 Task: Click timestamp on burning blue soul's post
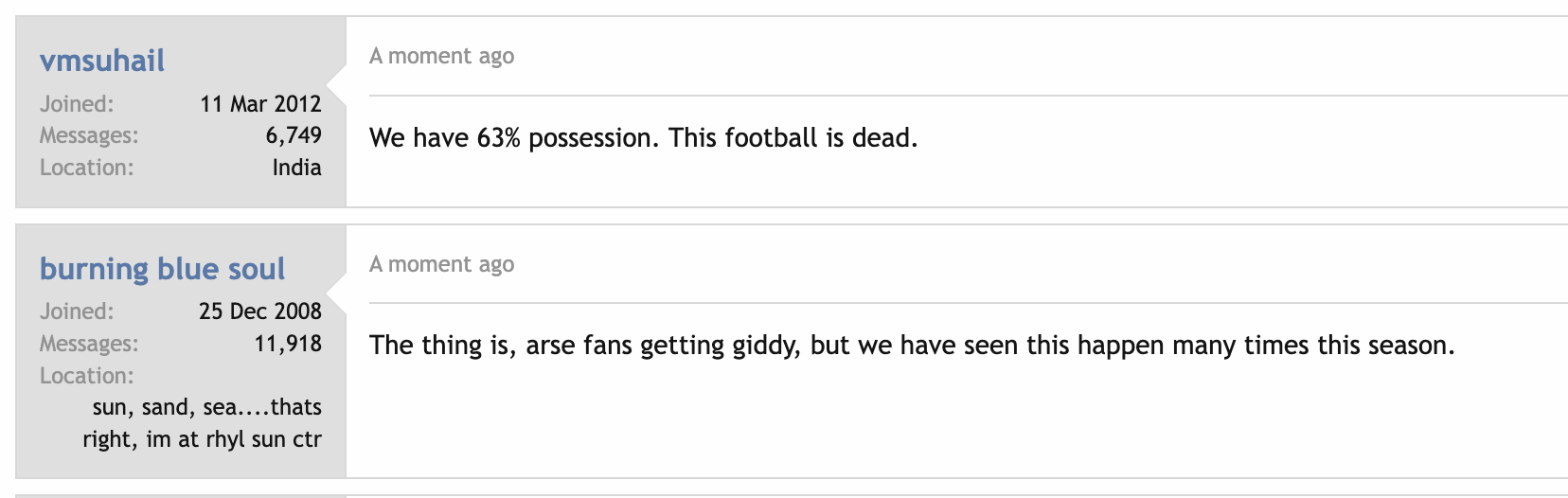pyautogui.click(x=441, y=264)
